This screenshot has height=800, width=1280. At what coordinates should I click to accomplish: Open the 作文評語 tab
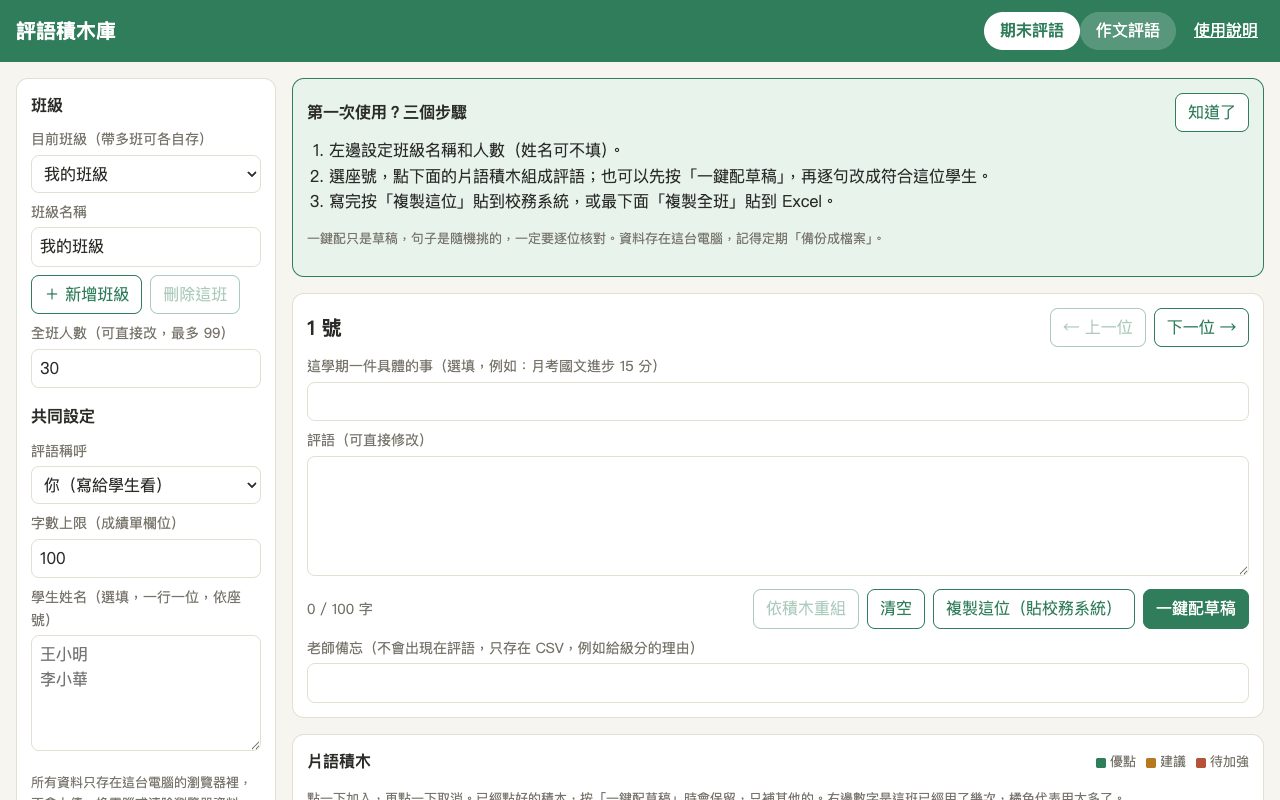(1128, 31)
